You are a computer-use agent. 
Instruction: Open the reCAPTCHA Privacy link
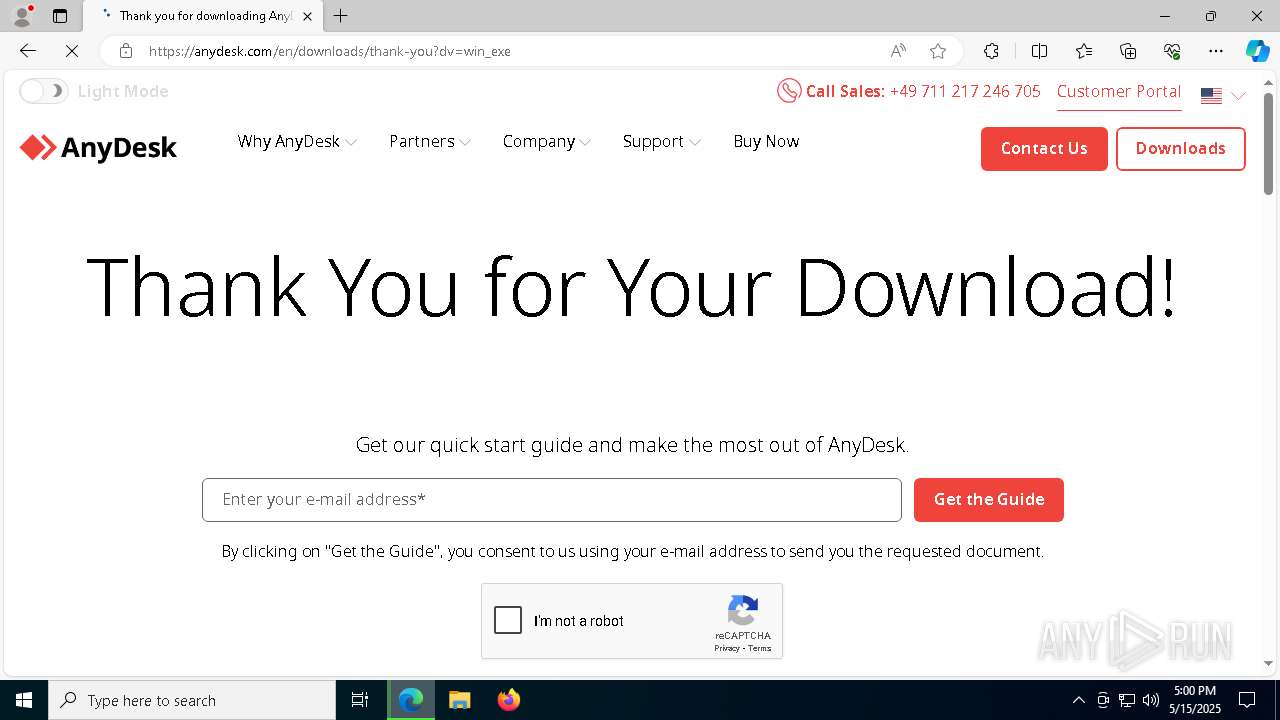(x=727, y=648)
